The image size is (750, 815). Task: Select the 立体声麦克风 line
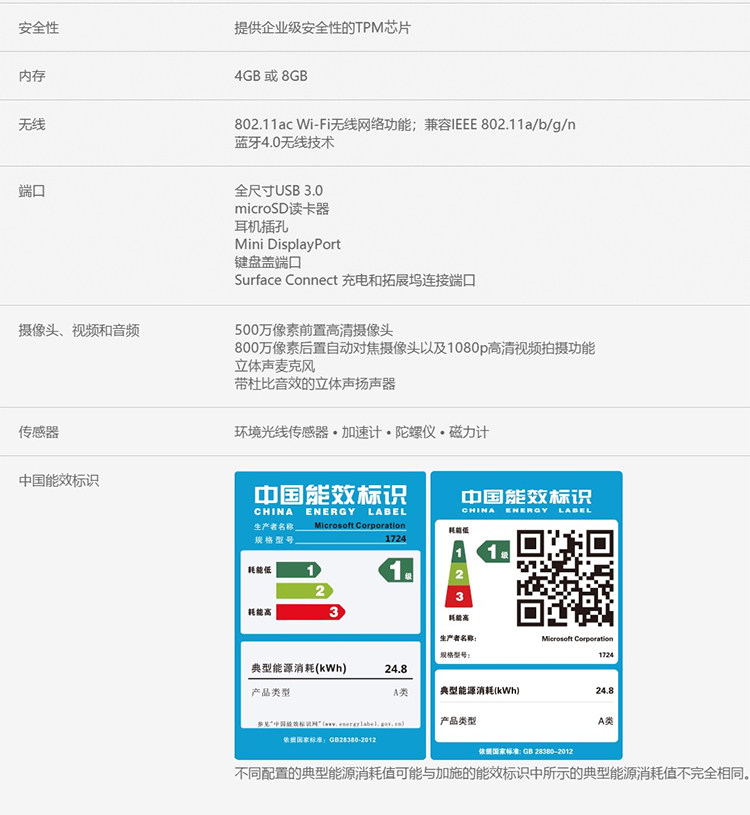pos(274,366)
